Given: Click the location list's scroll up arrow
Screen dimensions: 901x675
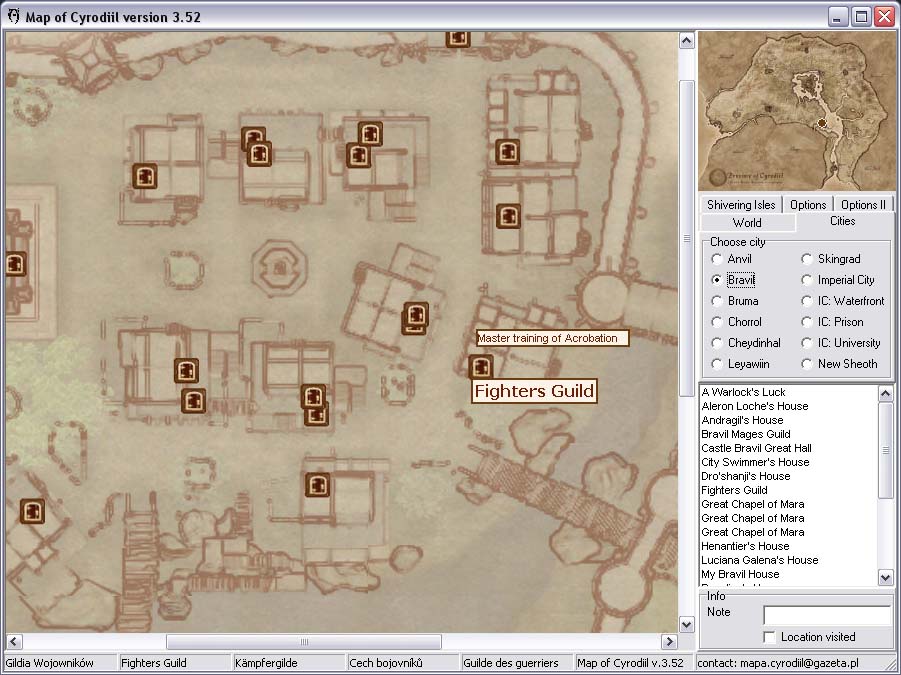Looking at the screenshot, I should (885, 393).
